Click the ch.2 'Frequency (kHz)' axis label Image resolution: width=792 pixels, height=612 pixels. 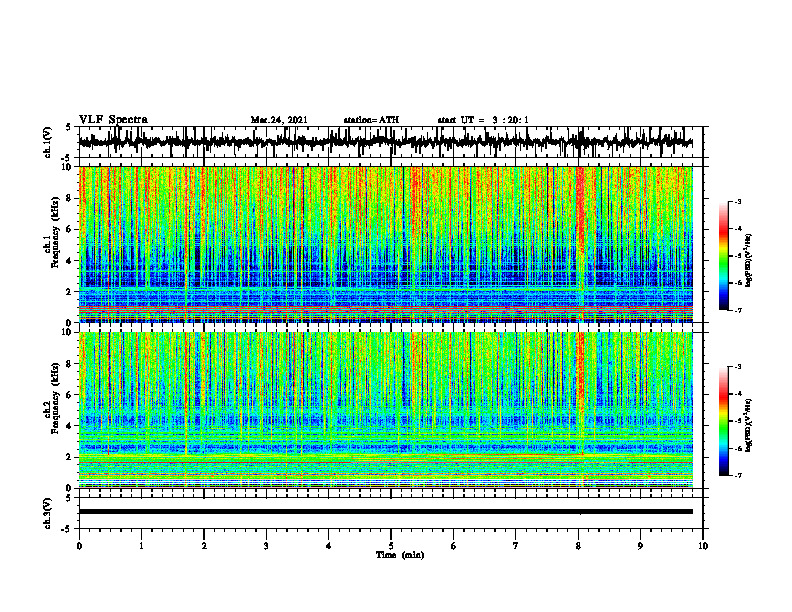[x=55, y=398]
